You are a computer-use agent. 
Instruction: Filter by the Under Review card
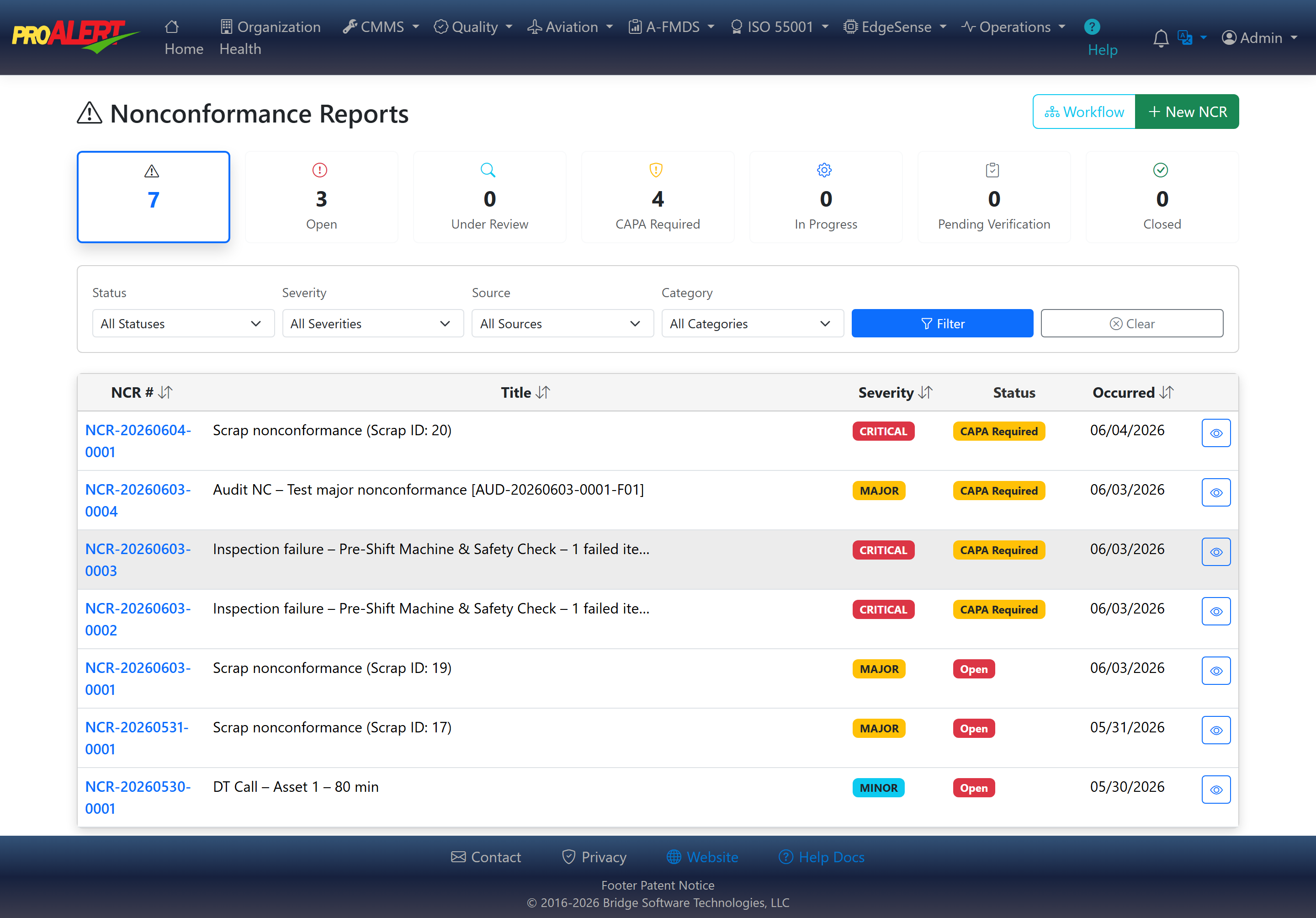[x=489, y=197]
